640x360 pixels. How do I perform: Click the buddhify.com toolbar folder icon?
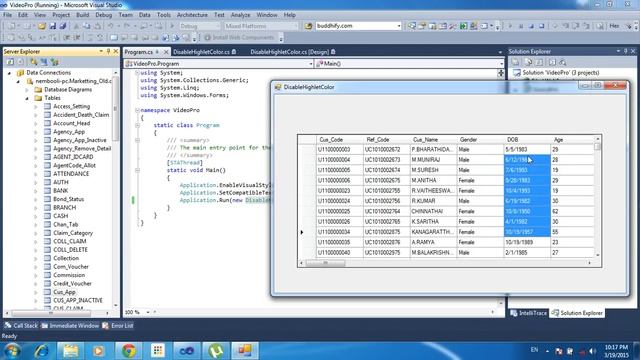click(x=308, y=26)
